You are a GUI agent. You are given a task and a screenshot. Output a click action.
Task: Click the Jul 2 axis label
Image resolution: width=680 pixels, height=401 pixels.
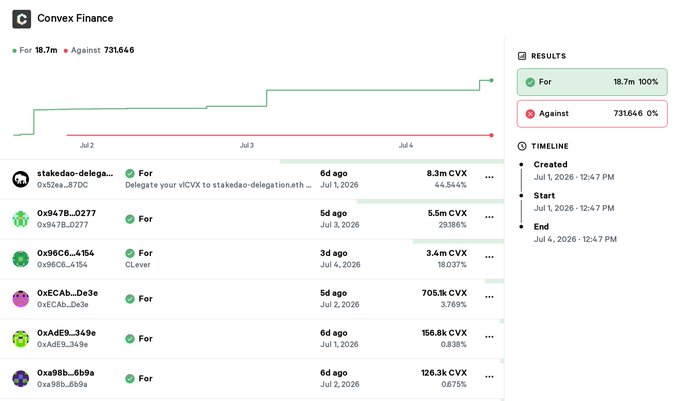(x=87, y=145)
